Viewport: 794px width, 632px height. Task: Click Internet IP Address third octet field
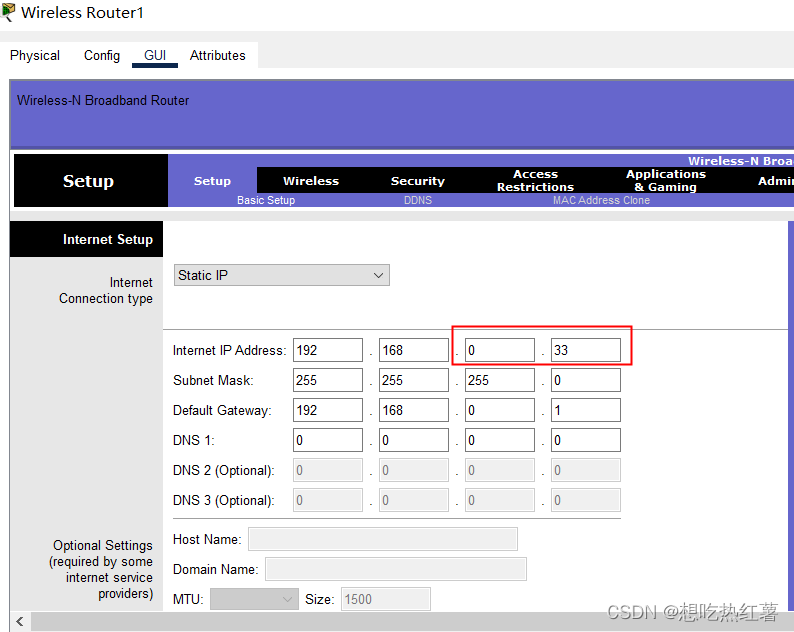(500, 350)
